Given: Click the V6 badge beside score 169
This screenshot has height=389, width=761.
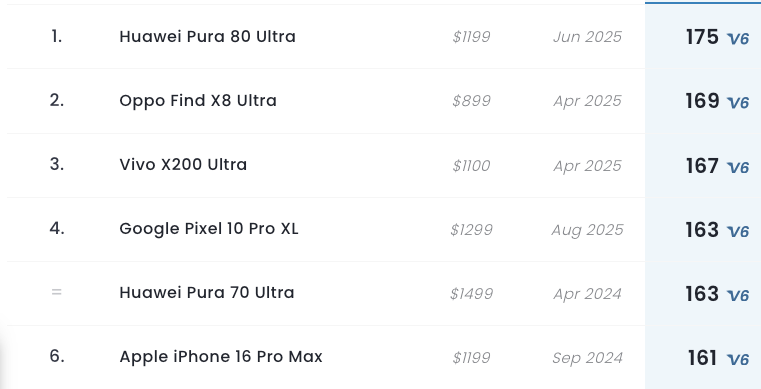Looking at the screenshot, I should (738, 102).
